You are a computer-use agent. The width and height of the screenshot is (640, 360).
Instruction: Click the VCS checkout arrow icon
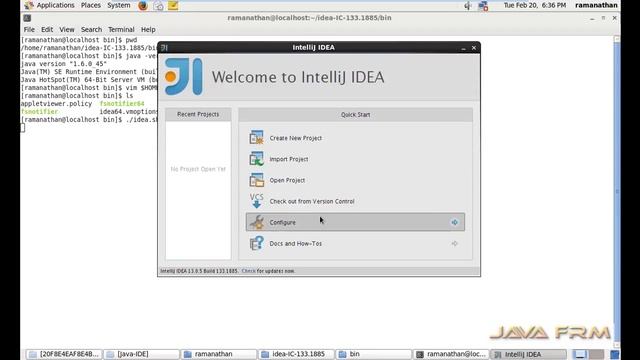256,201
